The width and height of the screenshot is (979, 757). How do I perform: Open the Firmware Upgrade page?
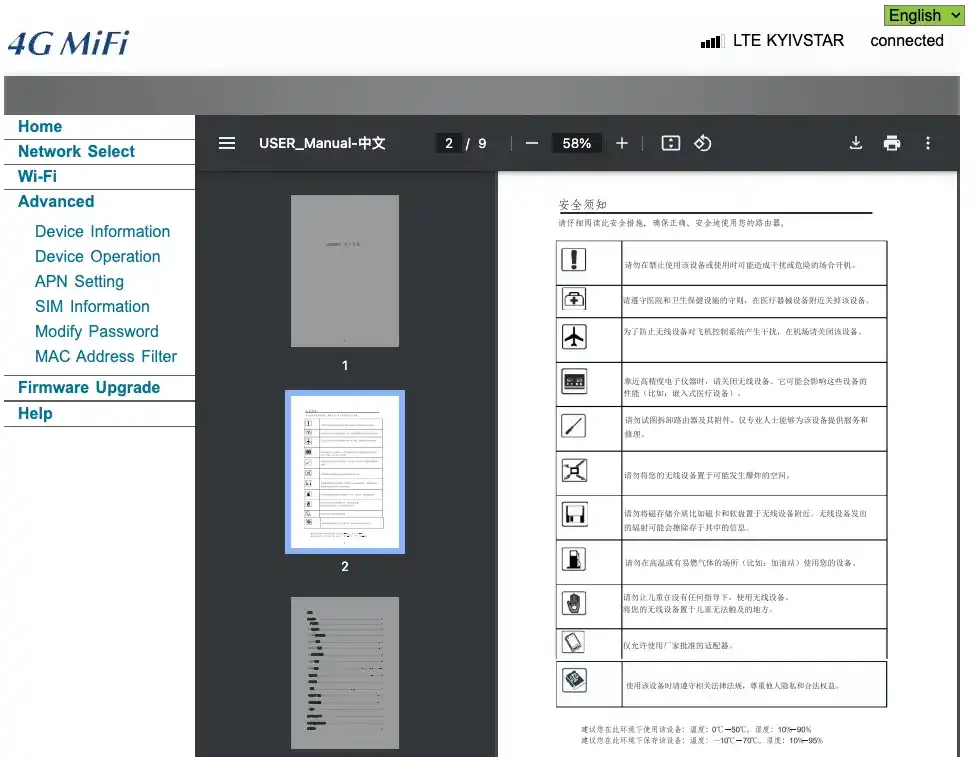[x=89, y=387]
